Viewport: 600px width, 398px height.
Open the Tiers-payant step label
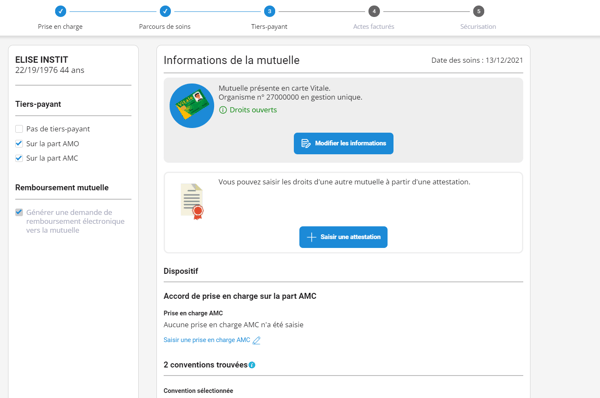pyautogui.click(x=269, y=26)
